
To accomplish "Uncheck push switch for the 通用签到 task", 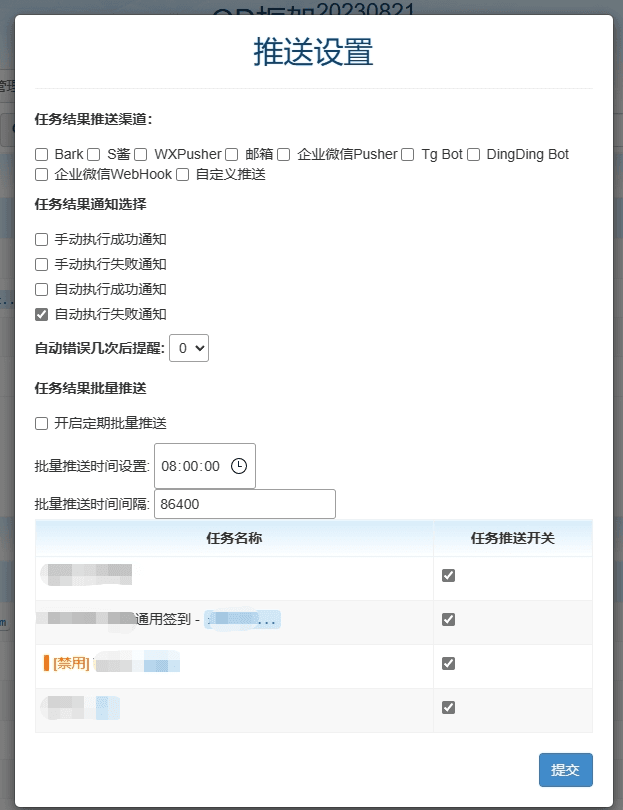I will click(448, 619).
